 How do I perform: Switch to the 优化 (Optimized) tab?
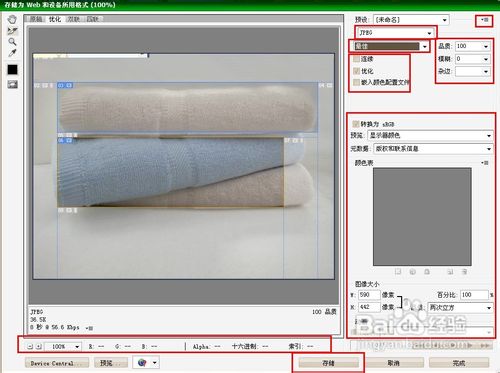[x=55, y=19]
